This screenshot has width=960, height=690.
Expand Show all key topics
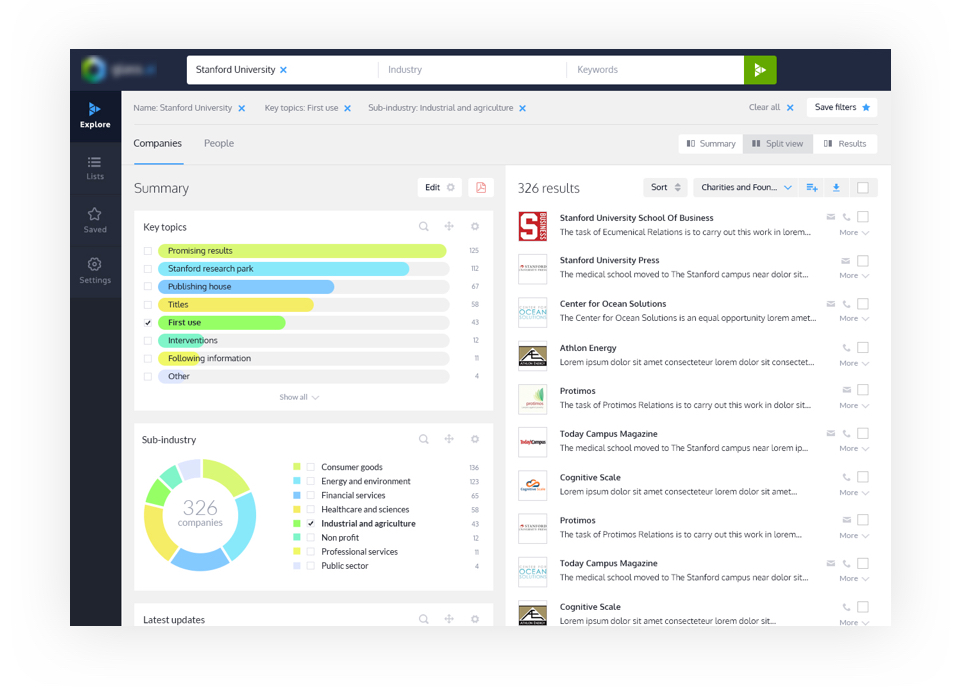(x=299, y=397)
